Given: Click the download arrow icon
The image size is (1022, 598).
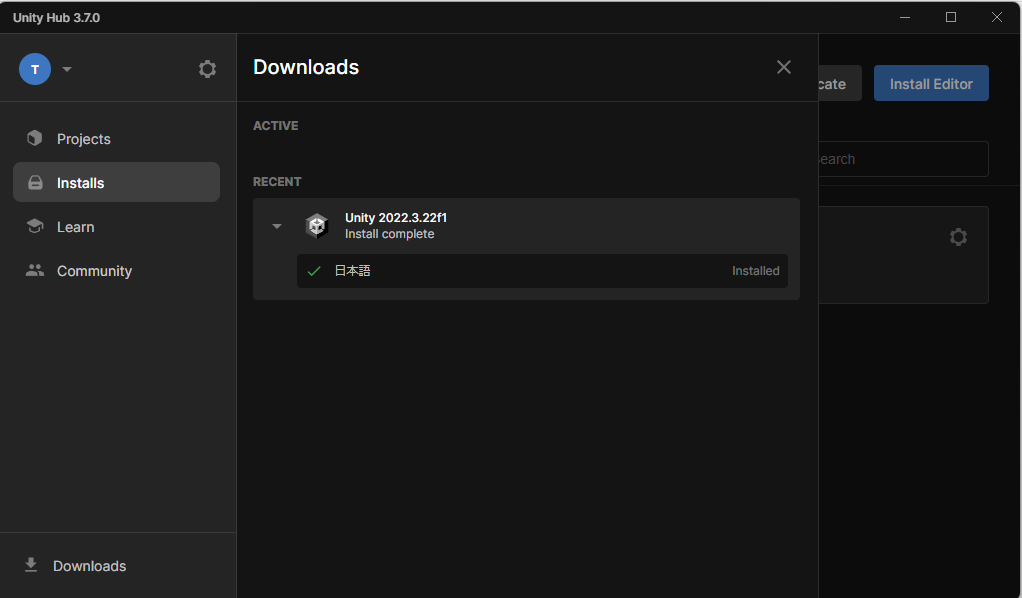Looking at the screenshot, I should point(31,565).
